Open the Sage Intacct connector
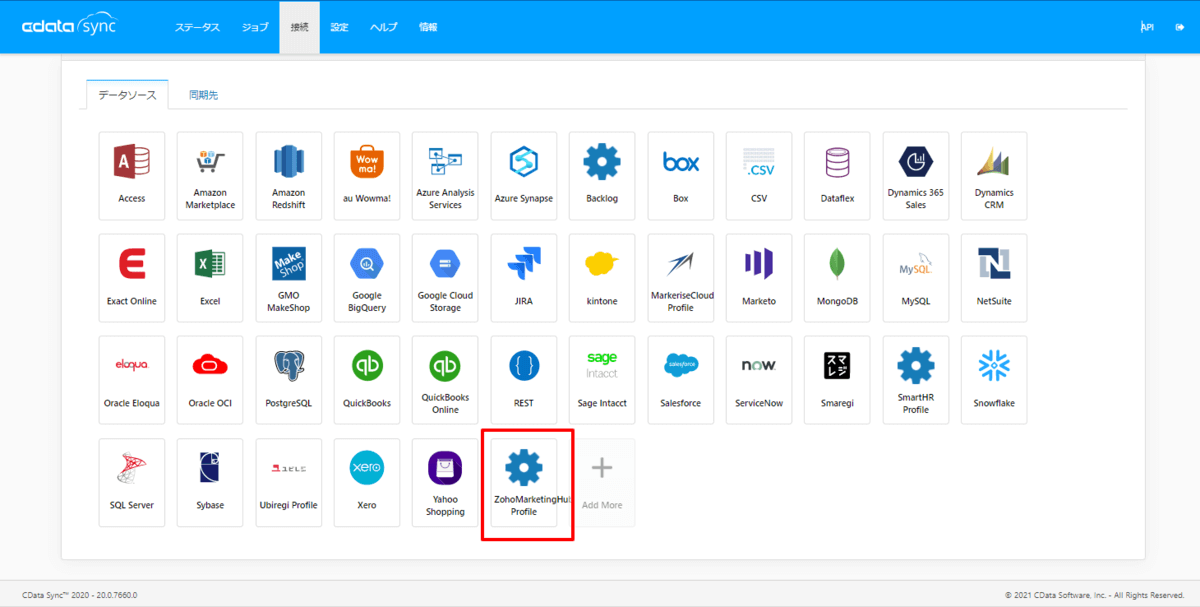1200x607 pixels. 602,380
